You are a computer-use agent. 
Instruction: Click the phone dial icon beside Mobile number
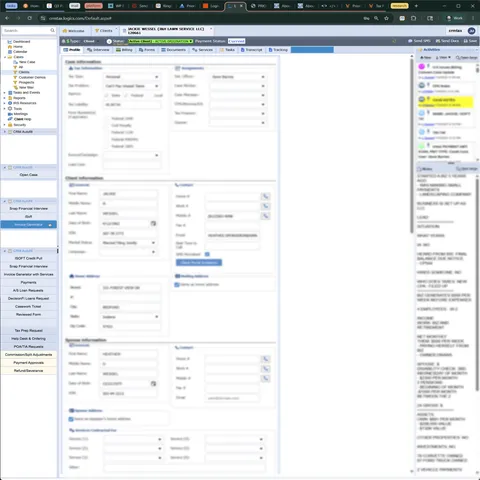pyautogui.click(x=265, y=216)
